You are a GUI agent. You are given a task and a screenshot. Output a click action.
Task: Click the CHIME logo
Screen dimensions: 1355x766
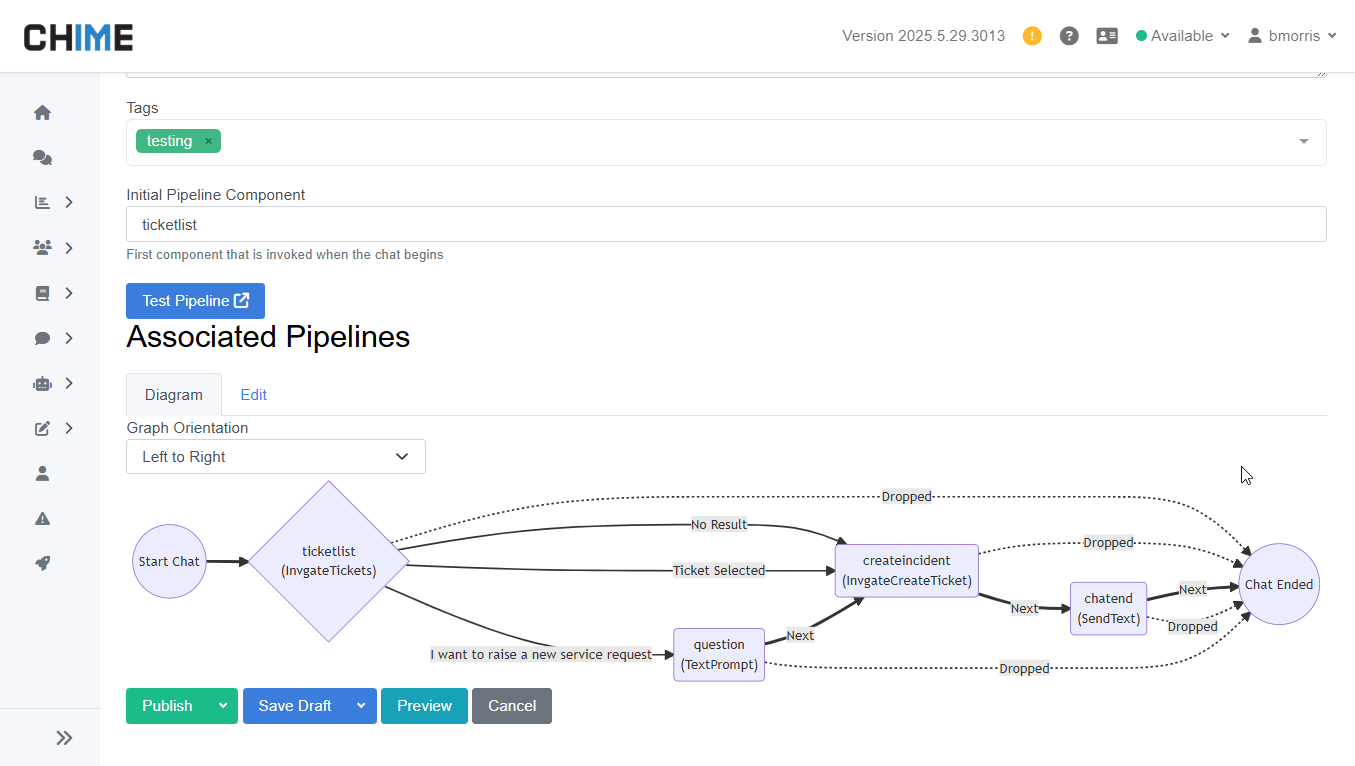(x=78, y=37)
